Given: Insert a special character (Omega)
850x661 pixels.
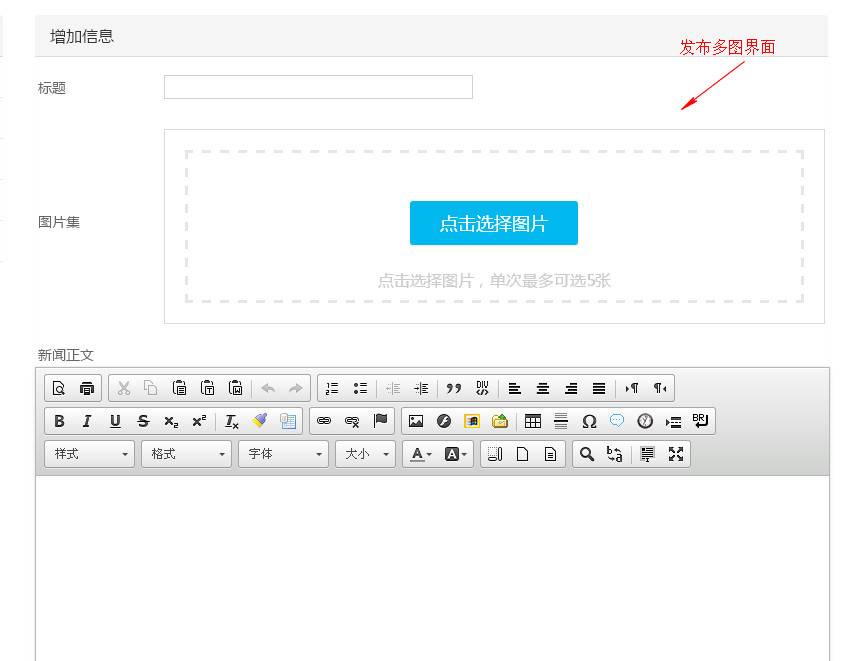Looking at the screenshot, I should pyautogui.click(x=589, y=421).
